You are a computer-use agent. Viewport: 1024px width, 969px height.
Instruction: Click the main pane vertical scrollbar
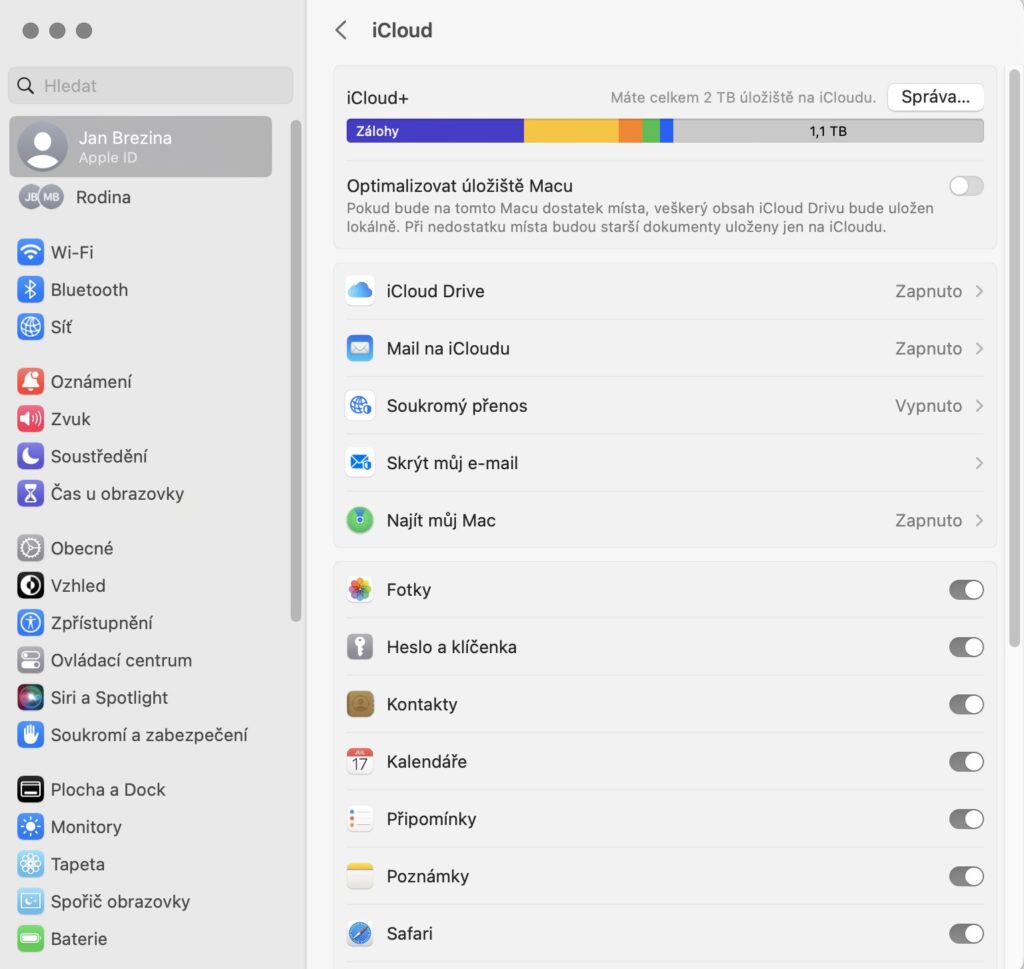point(1014,358)
